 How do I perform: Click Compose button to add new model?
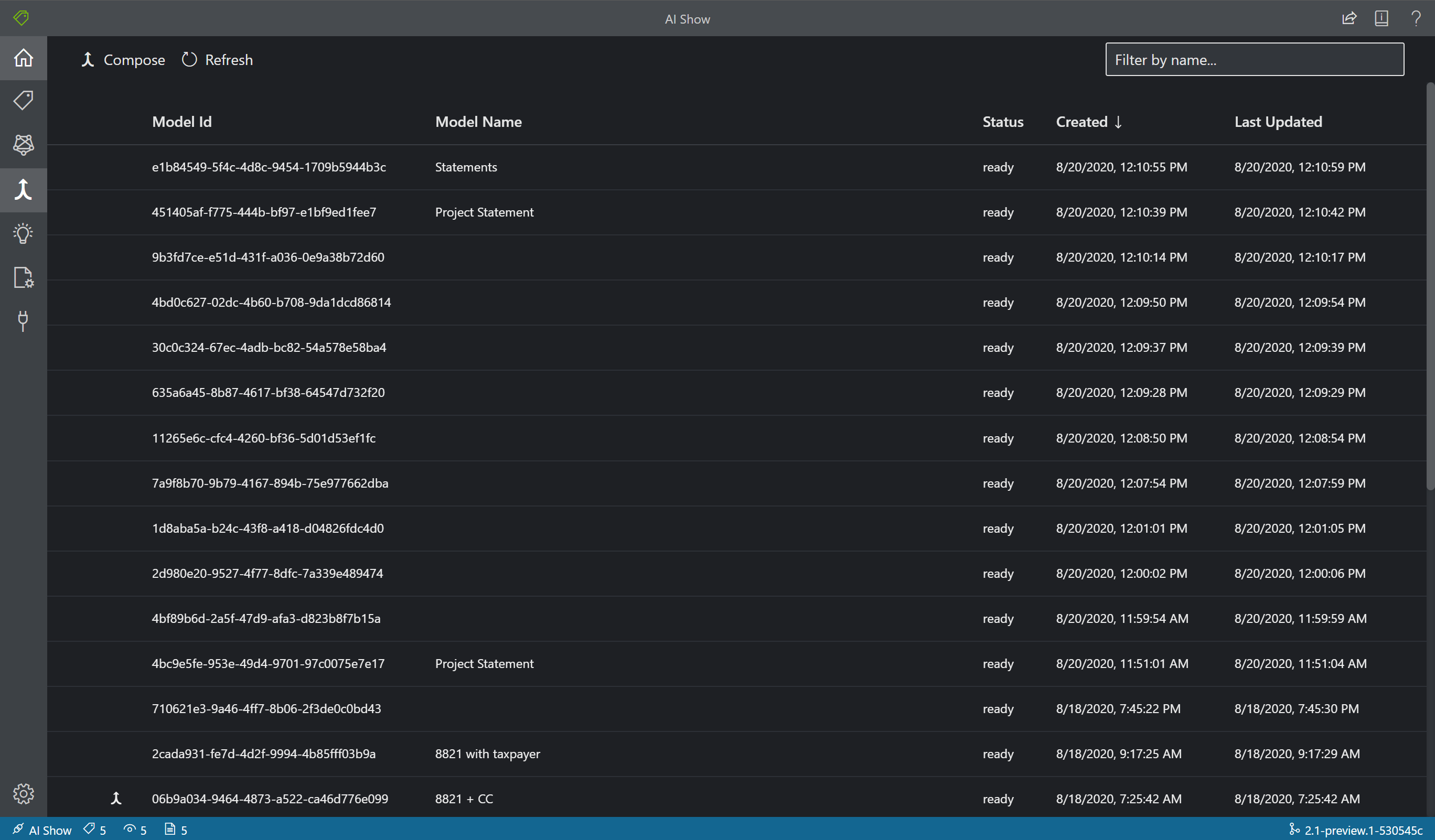tap(121, 59)
